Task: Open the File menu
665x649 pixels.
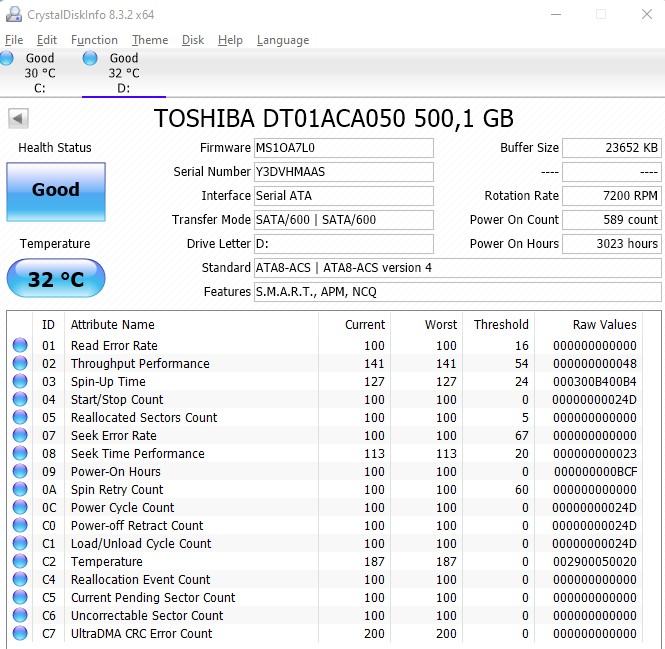Action: click(14, 40)
